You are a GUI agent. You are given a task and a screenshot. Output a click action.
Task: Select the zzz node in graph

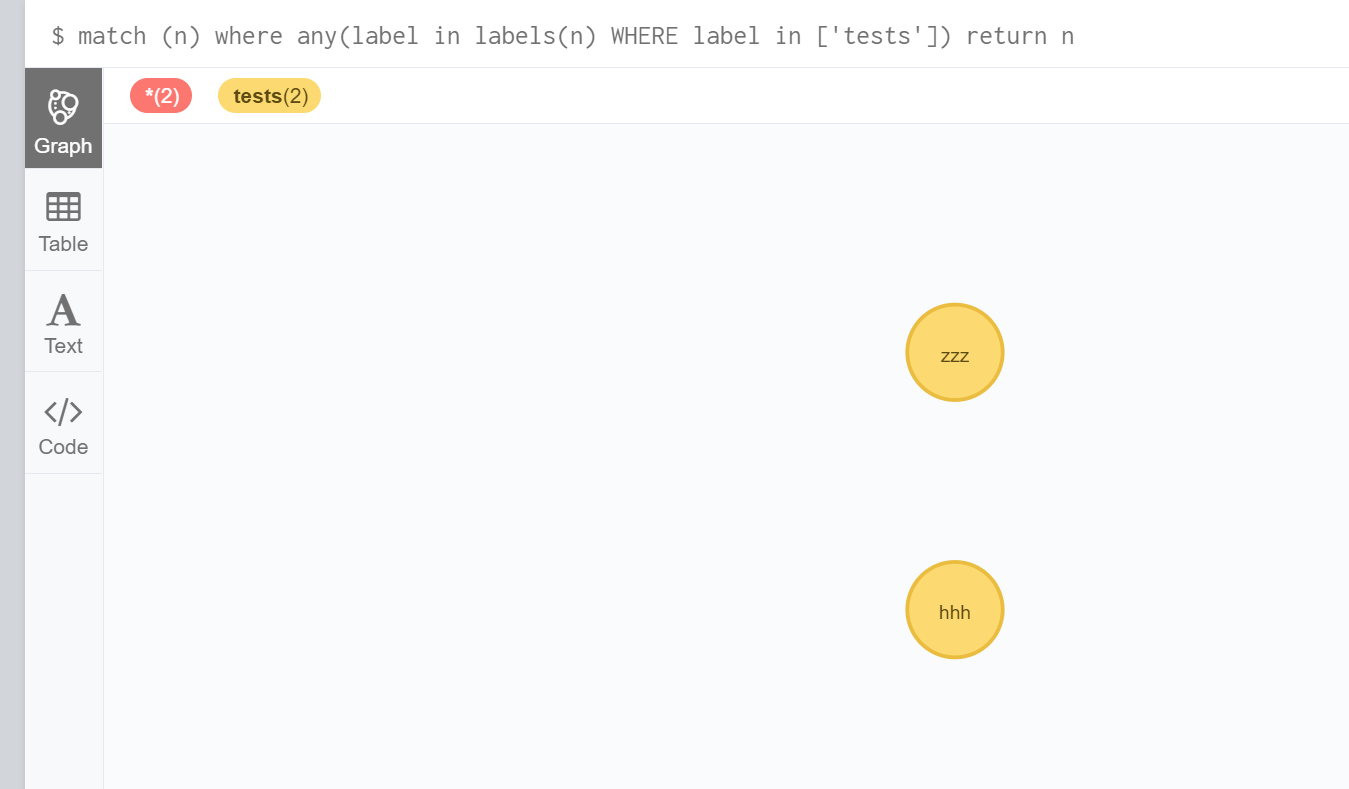955,352
